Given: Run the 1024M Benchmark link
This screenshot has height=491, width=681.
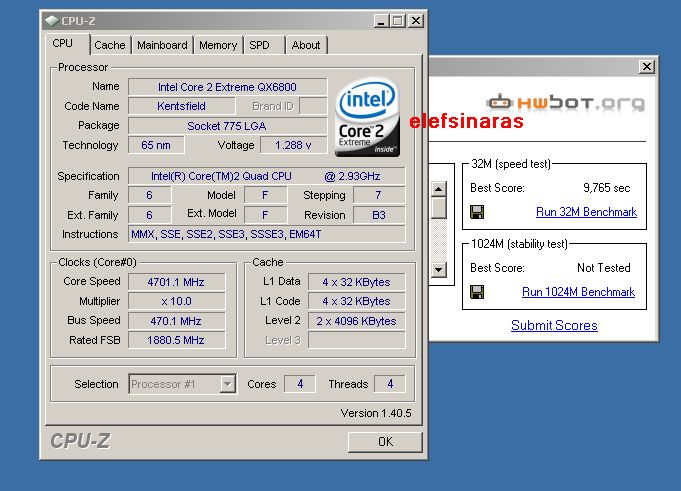Looking at the screenshot, I should pyautogui.click(x=578, y=292).
